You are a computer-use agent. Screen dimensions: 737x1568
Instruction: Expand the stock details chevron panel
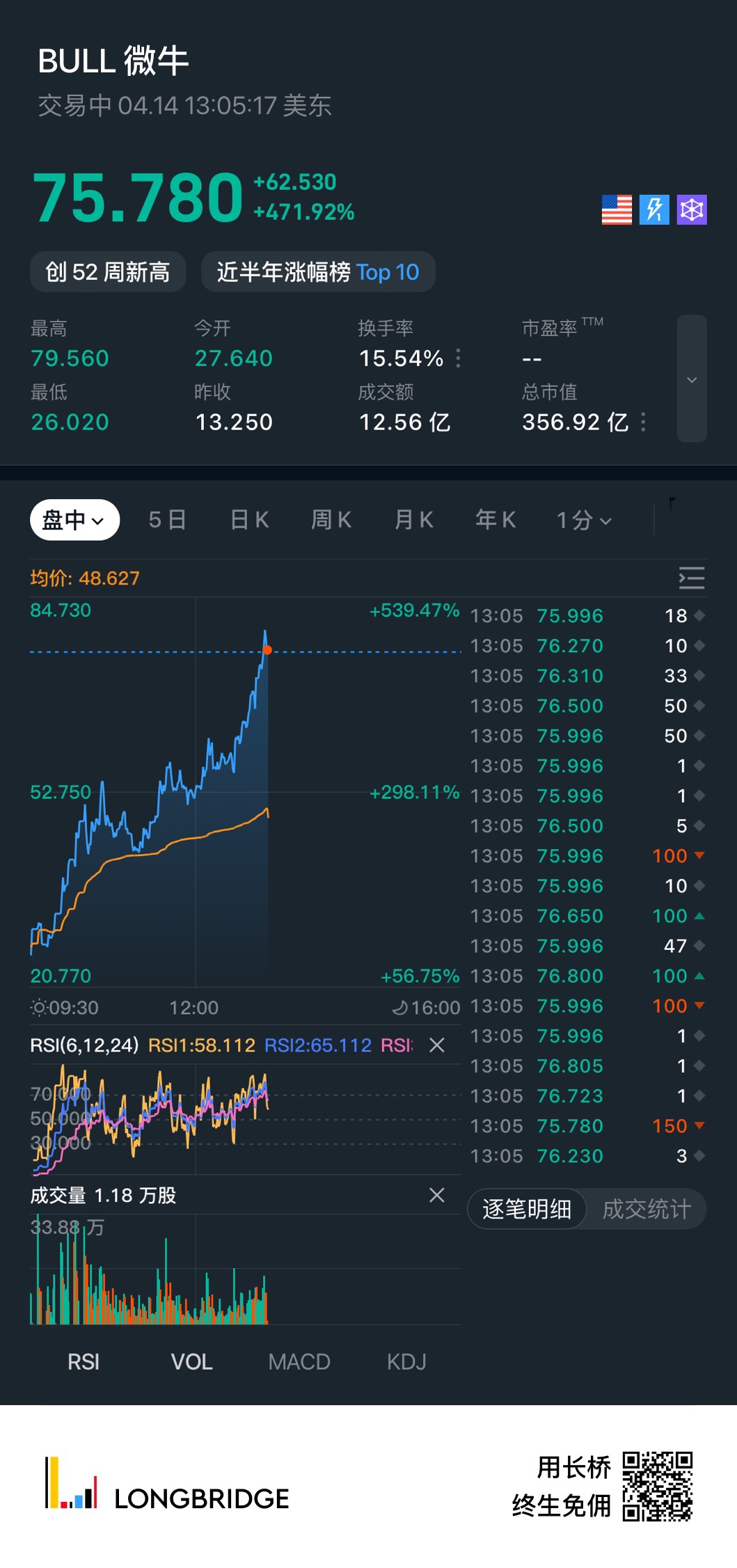[692, 379]
